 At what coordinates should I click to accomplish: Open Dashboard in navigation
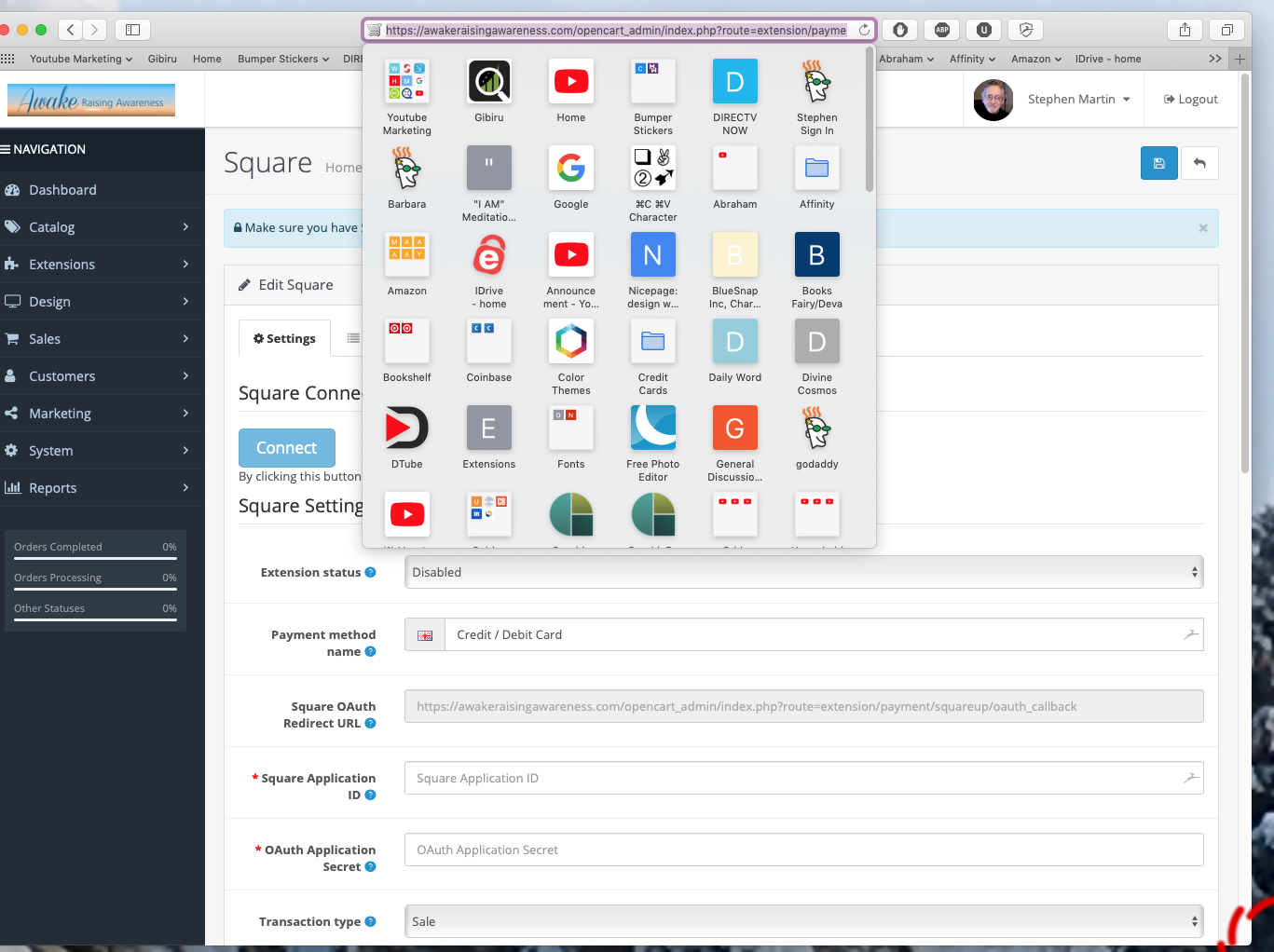click(103, 190)
